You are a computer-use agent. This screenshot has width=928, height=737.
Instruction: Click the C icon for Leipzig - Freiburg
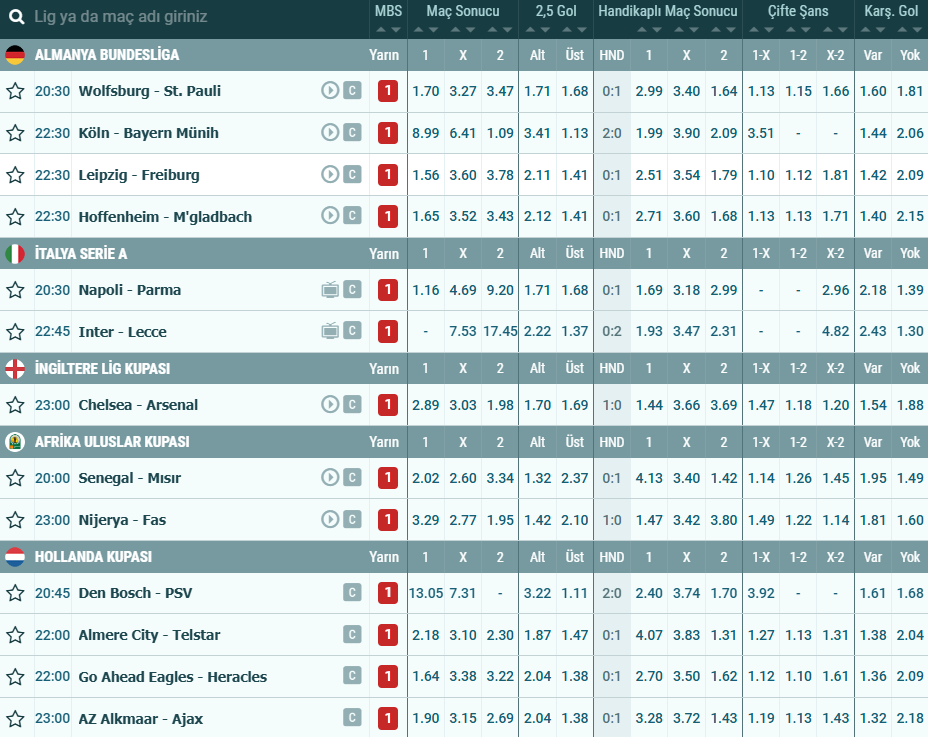click(x=352, y=175)
